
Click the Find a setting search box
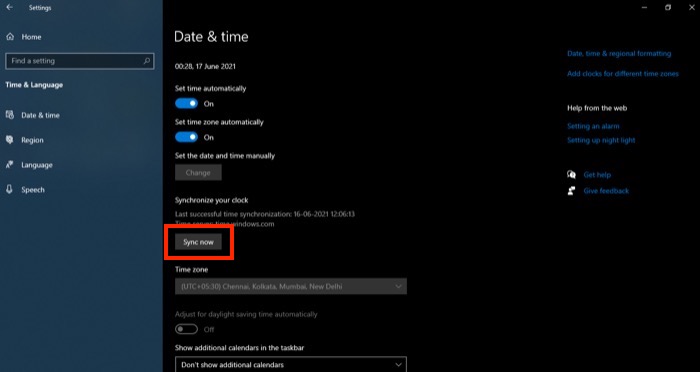(80, 61)
